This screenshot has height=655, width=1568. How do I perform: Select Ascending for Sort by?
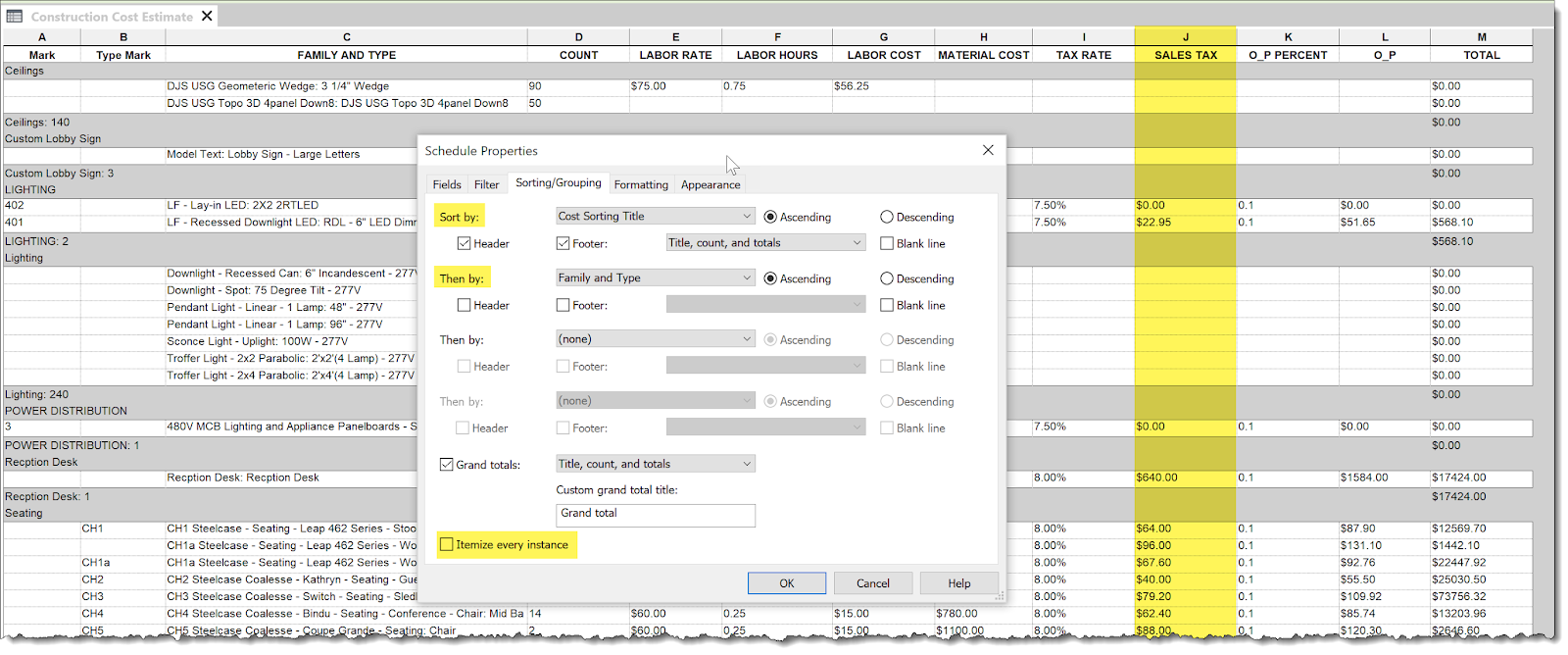tap(770, 217)
